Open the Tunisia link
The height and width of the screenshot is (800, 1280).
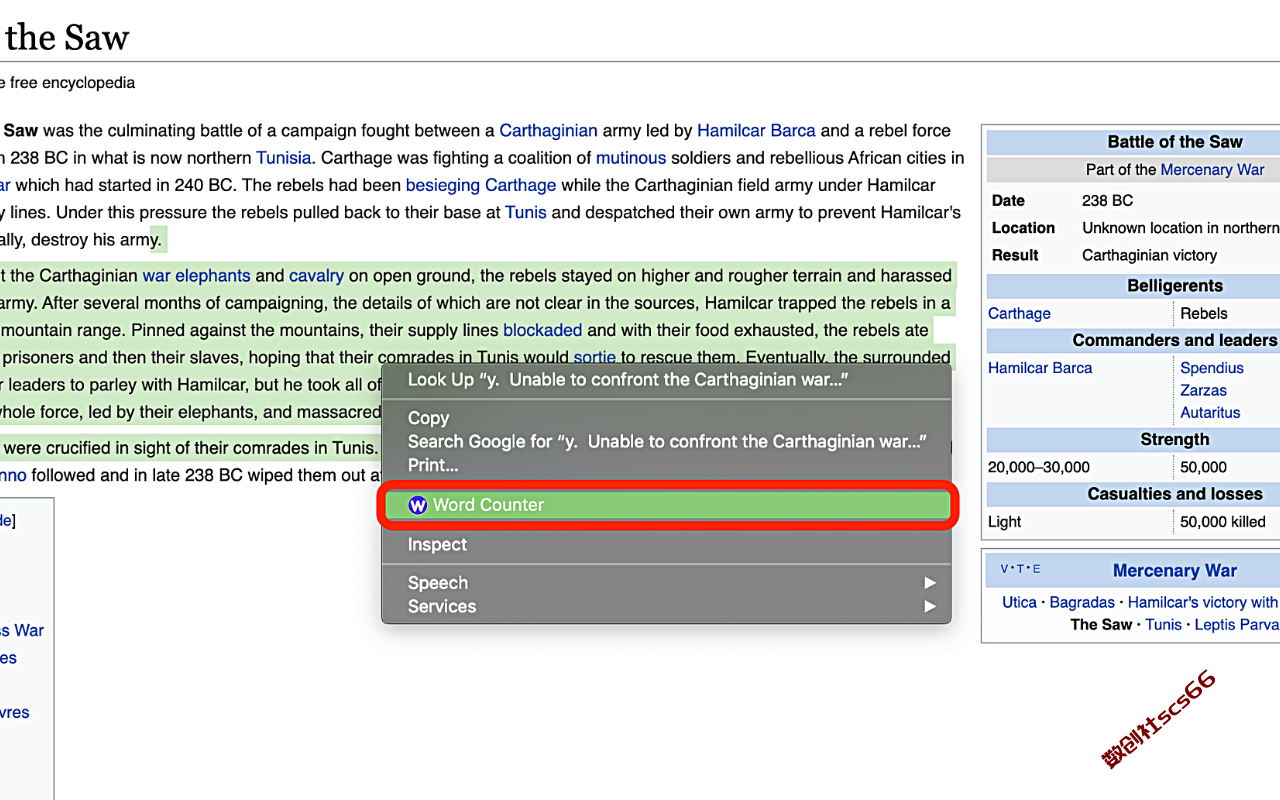coord(284,158)
